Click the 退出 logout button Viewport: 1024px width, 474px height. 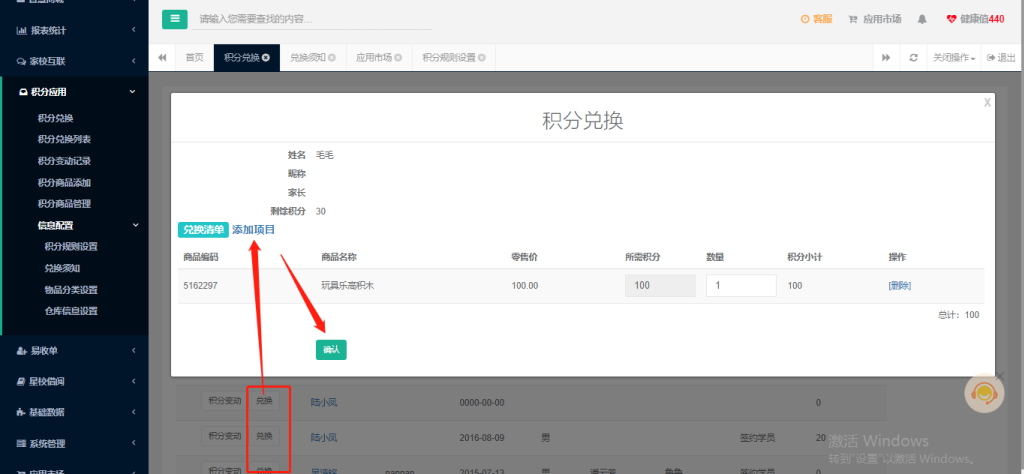tap(1002, 57)
